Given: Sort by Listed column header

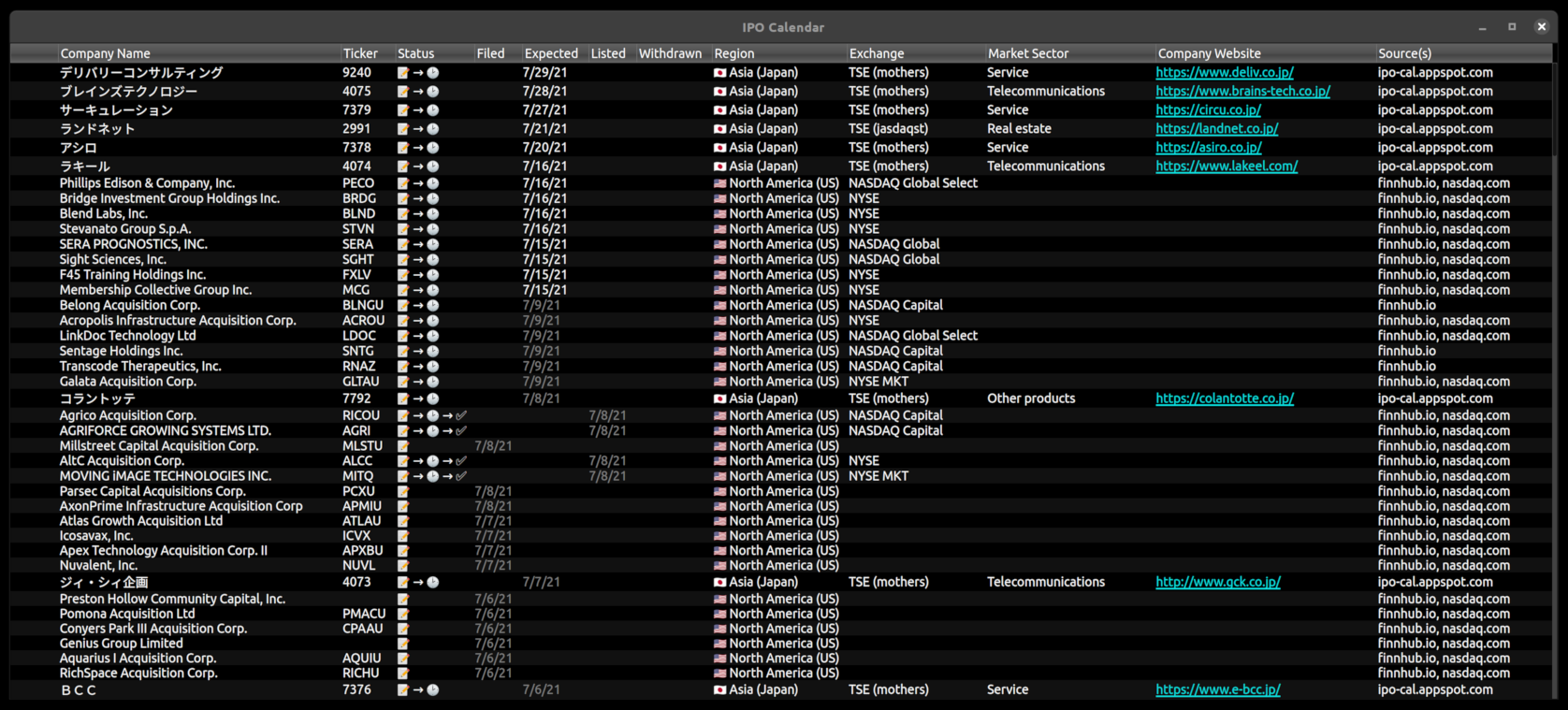Looking at the screenshot, I should pos(608,53).
